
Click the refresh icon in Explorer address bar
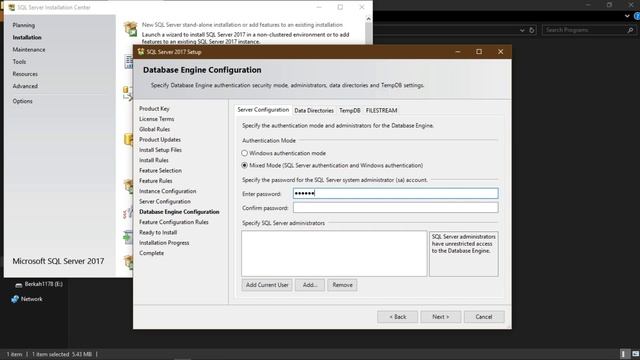[x=531, y=30]
